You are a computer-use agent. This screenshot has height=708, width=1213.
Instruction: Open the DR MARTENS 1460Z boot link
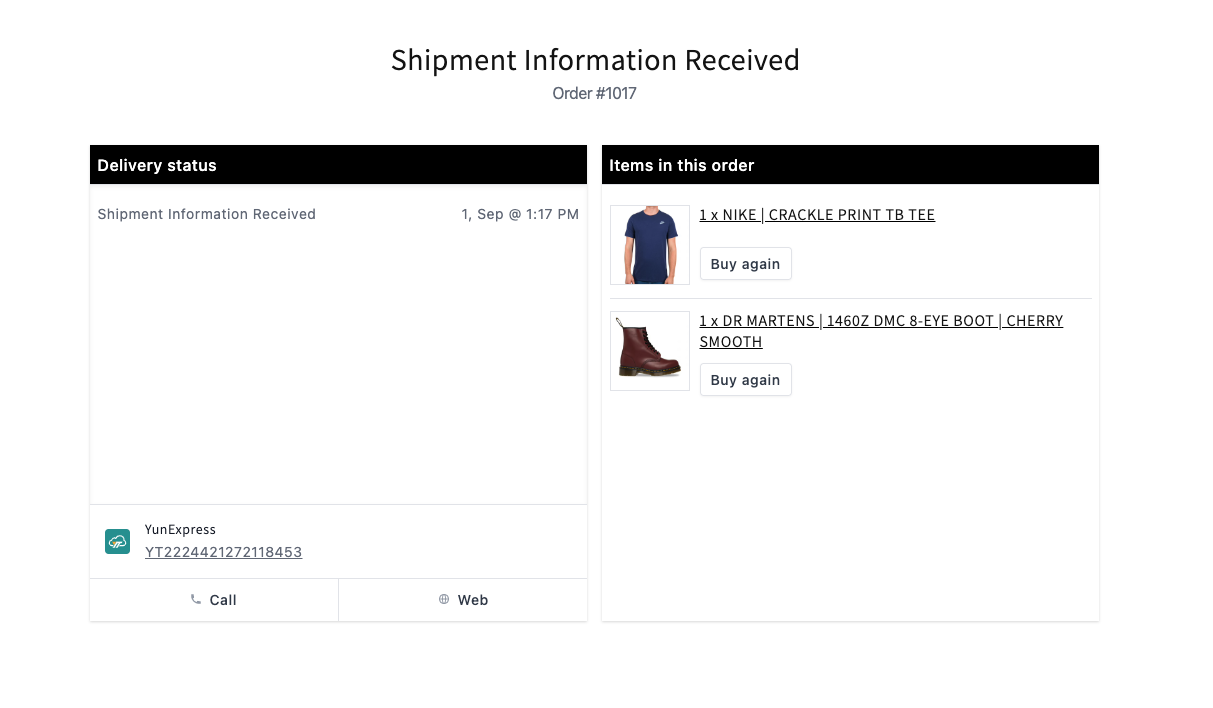click(880, 321)
